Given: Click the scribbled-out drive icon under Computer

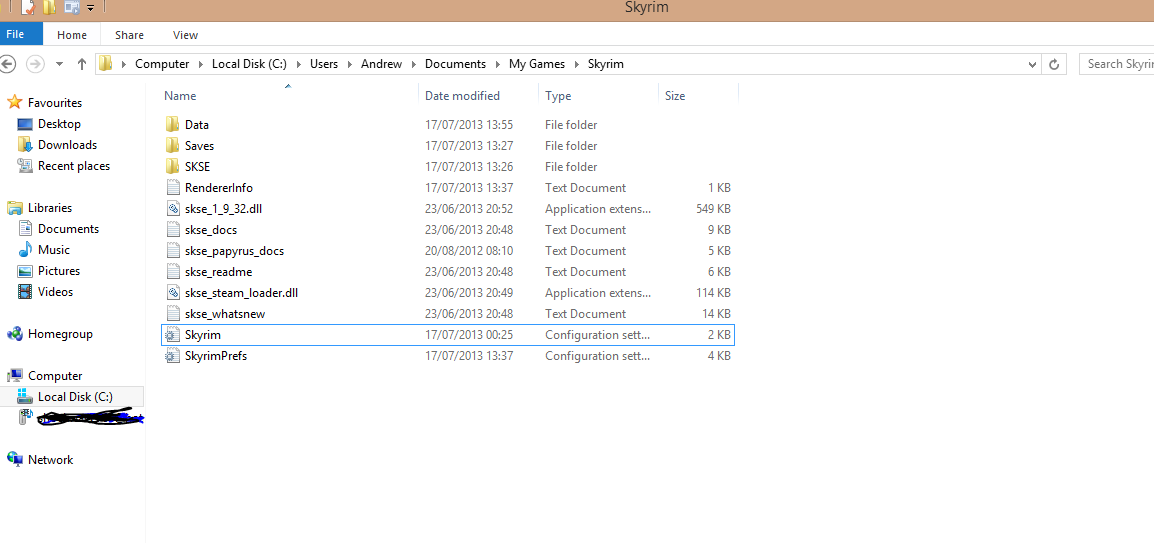Looking at the screenshot, I should (x=25, y=418).
